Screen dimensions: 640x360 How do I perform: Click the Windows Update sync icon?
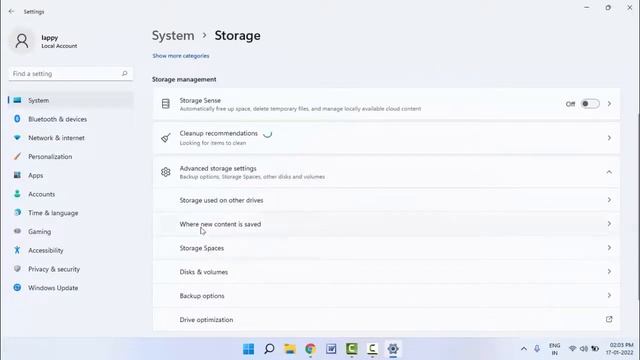pos(17,287)
